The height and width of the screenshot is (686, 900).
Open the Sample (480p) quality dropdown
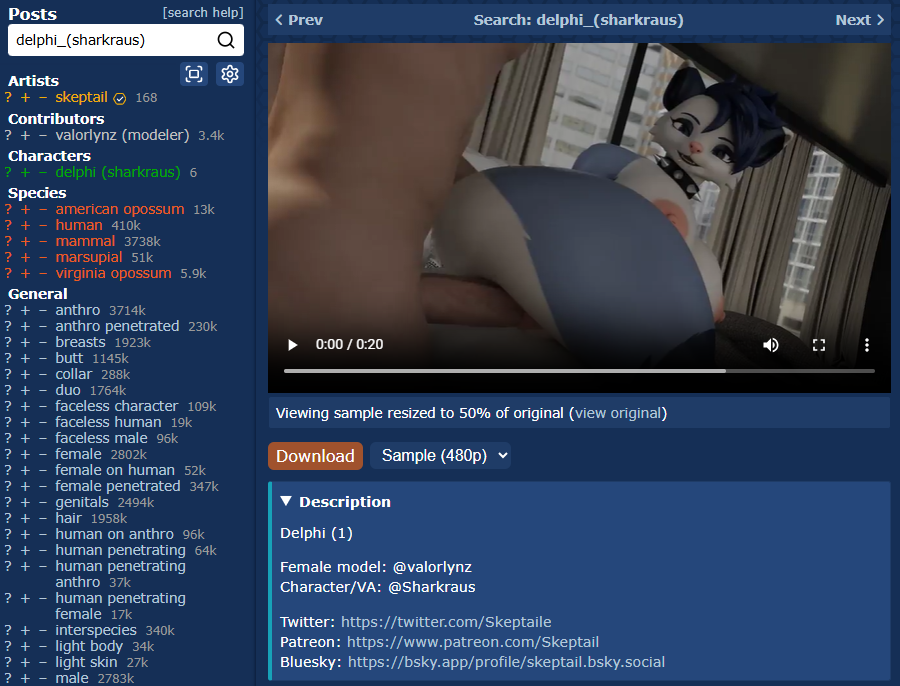[440, 456]
